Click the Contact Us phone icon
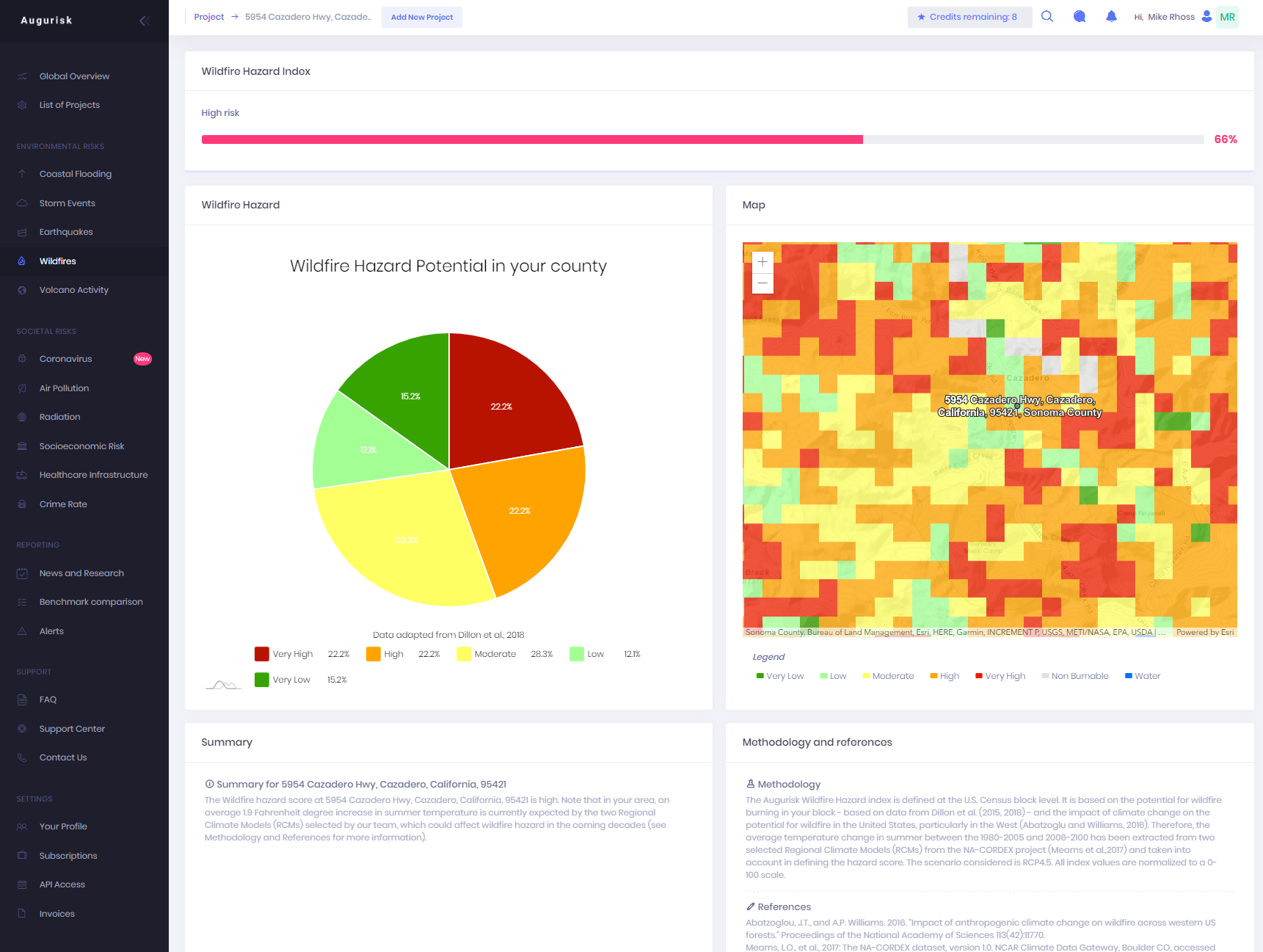The height and width of the screenshot is (952, 1263). point(22,757)
